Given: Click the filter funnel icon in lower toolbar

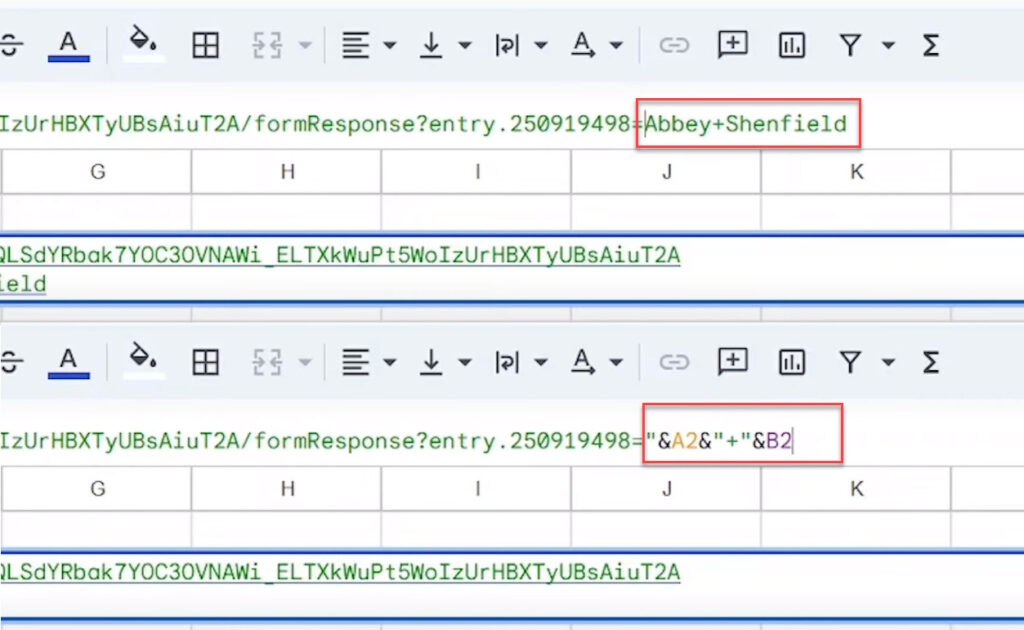Looking at the screenshot, I should pos(850,361).
